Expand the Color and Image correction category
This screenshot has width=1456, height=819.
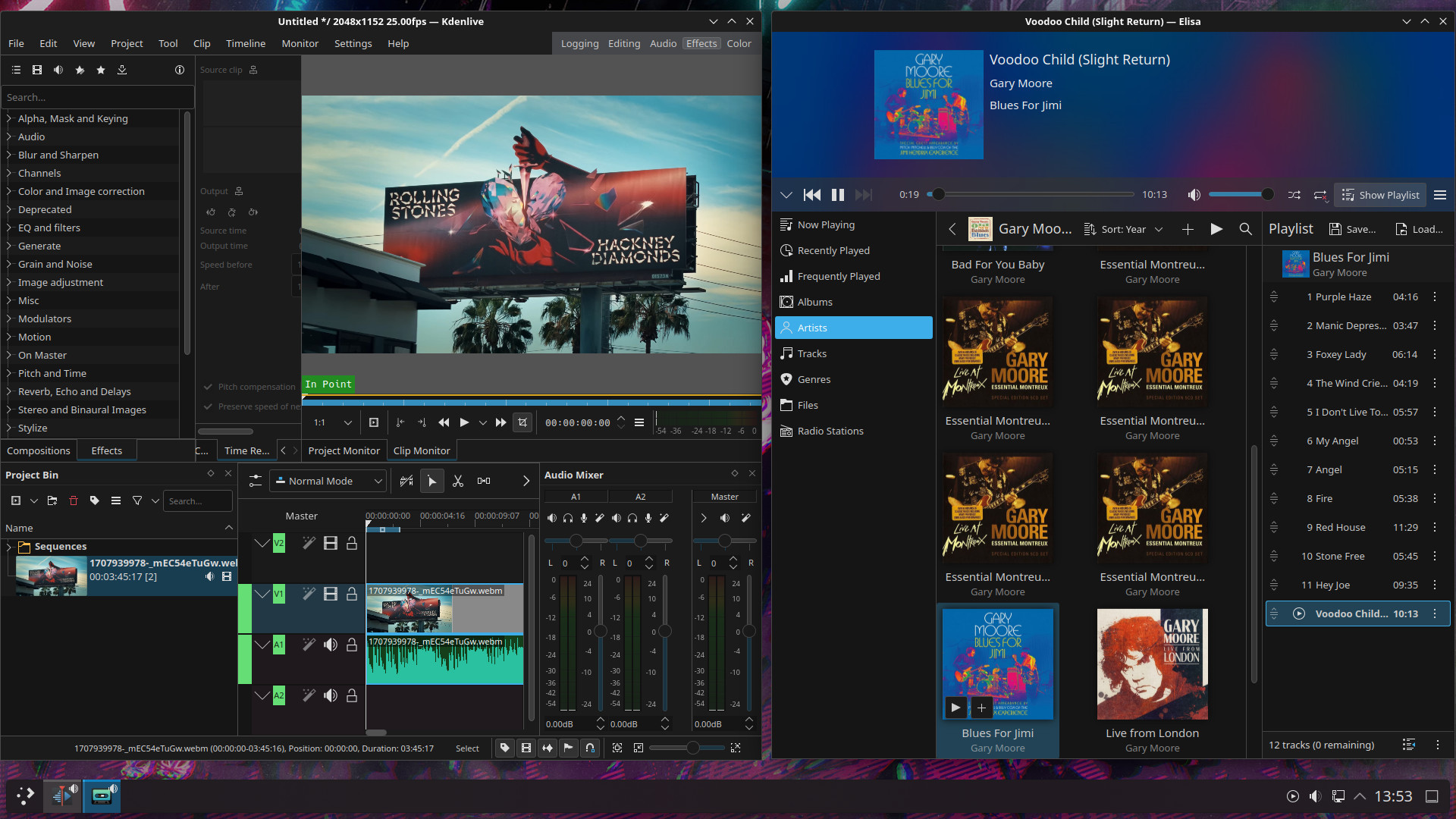9,191
